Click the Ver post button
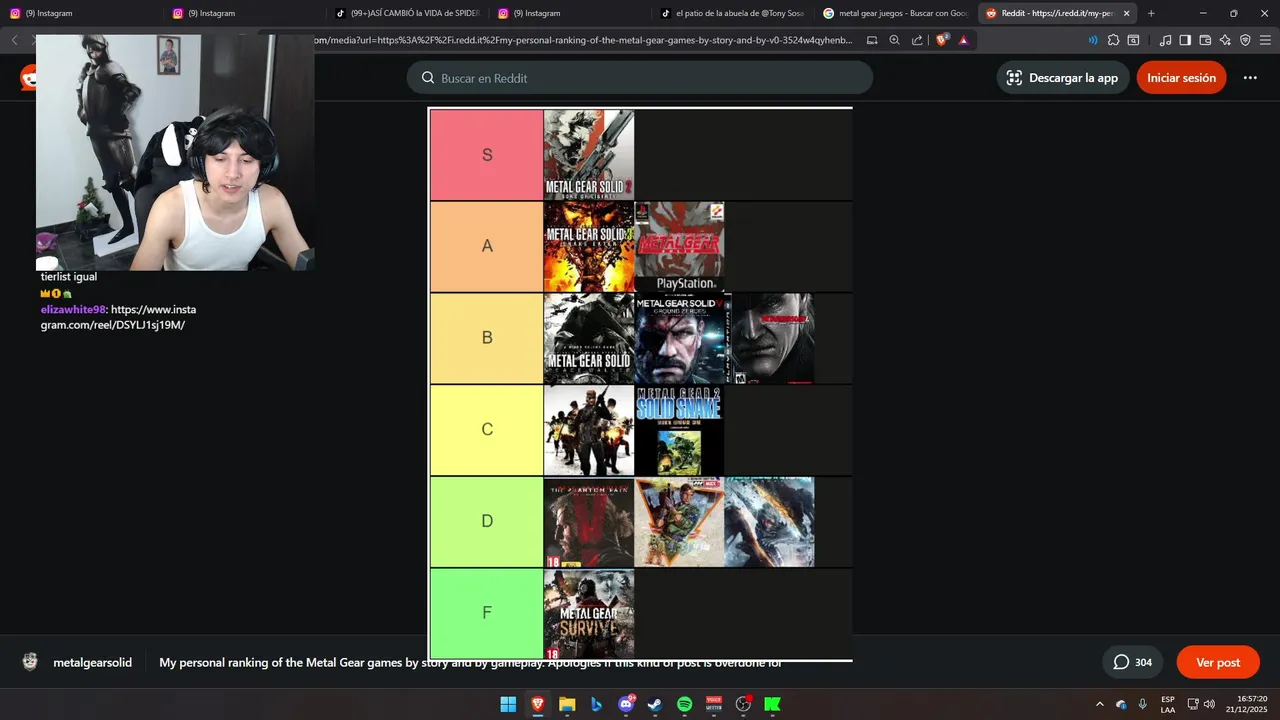Image resolution: width=1280 pixels, height=720 pixels. (1218, 662)
